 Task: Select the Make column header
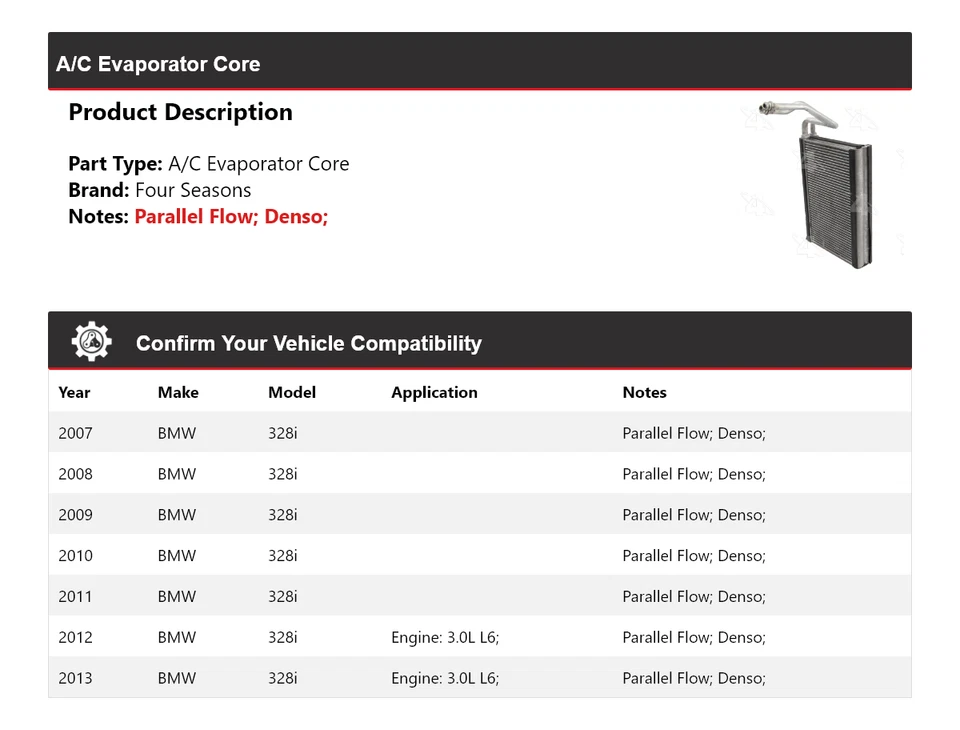tap(178, 392)
